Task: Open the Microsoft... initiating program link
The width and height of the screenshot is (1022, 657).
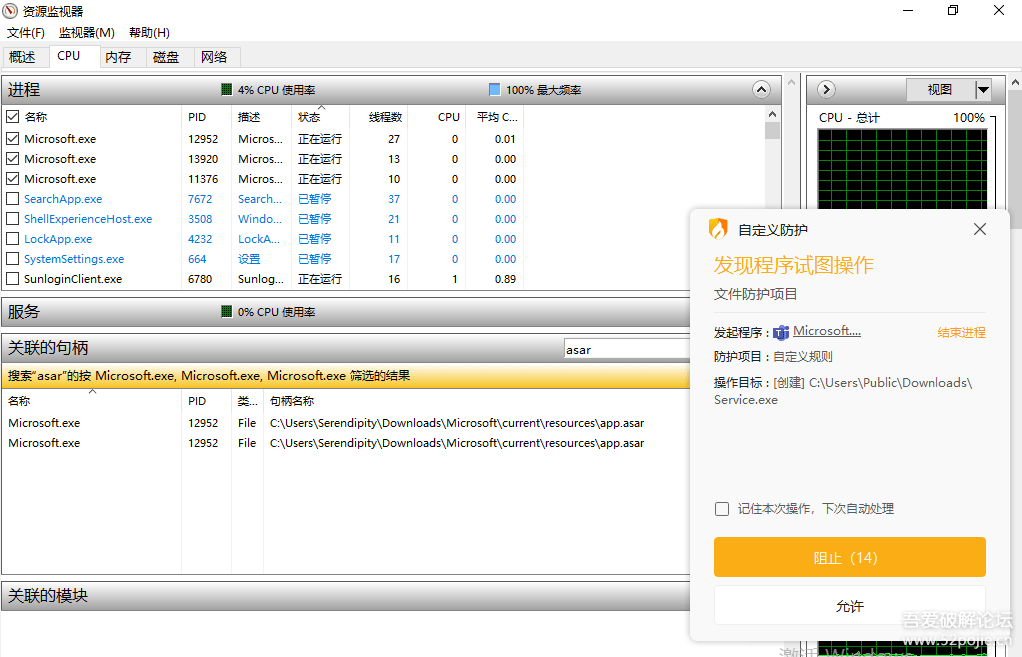Action: click(x=826, y=331)
